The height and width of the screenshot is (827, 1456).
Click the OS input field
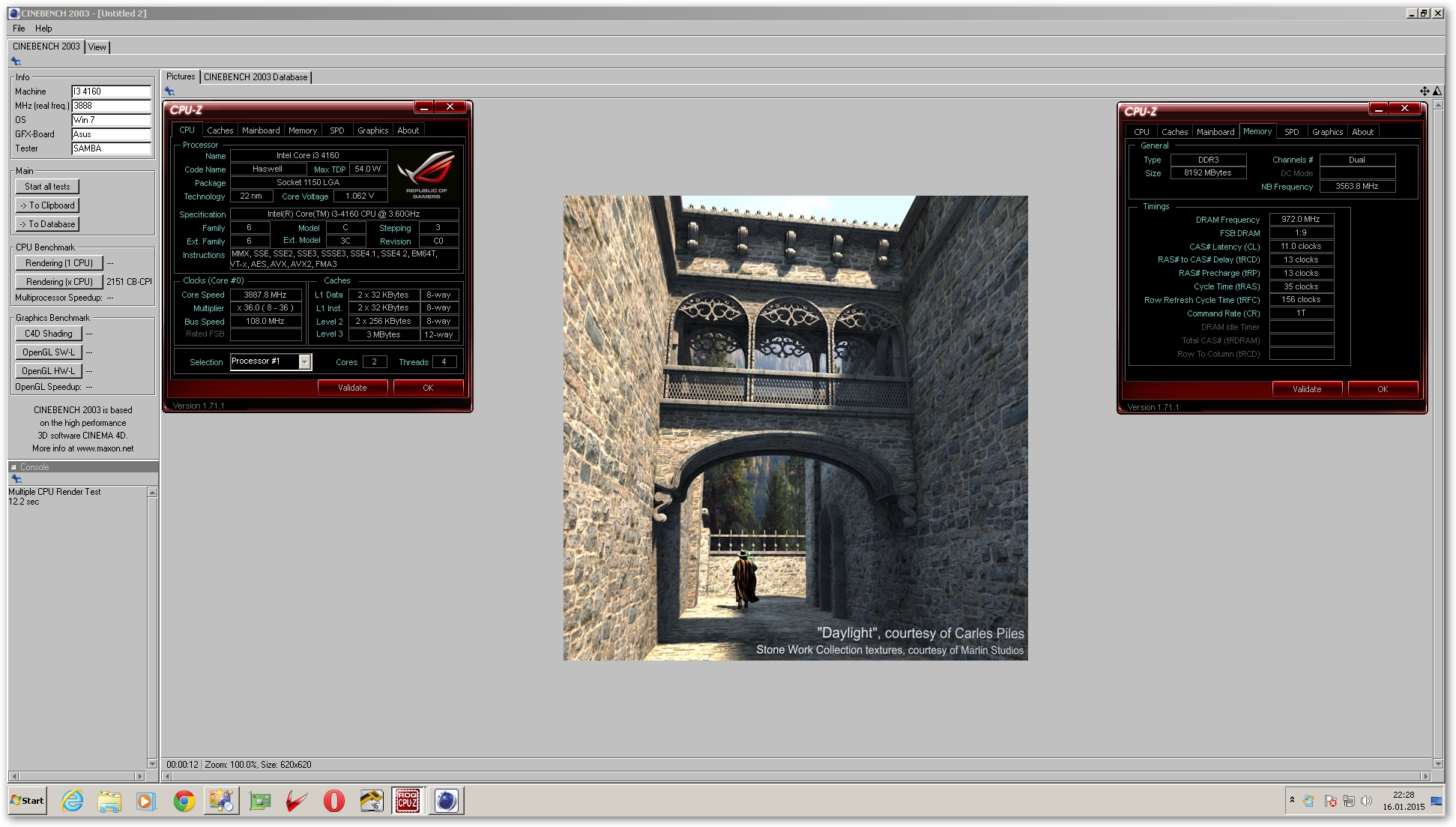tap(111, 120)
